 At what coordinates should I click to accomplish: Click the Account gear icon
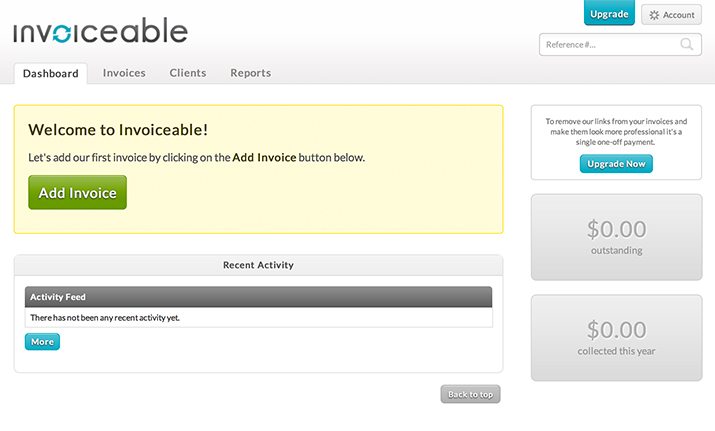coord(654,15)
